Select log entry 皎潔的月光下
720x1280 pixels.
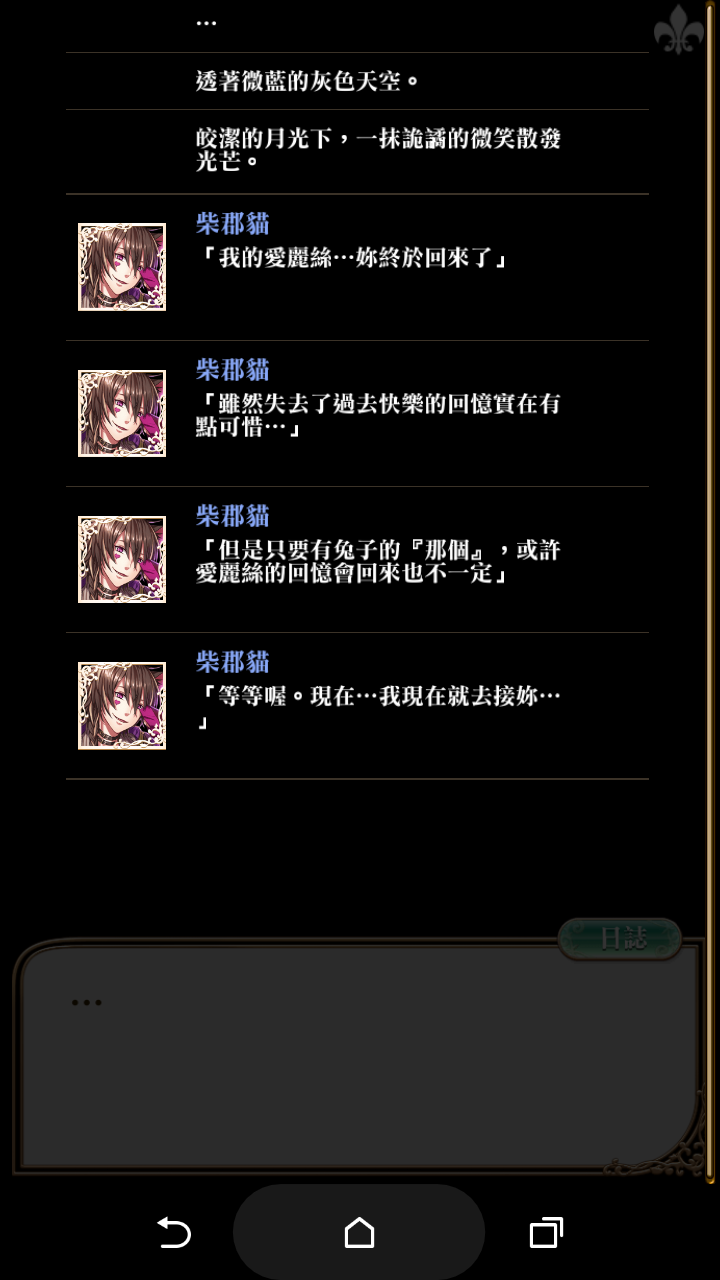click(357, 152)
